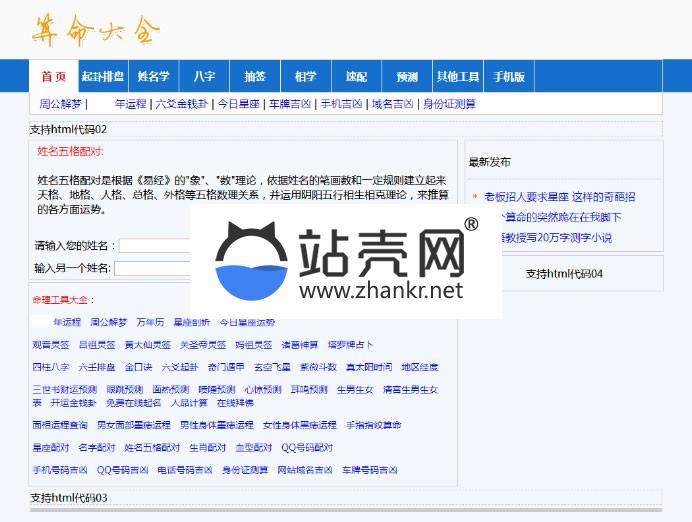
Task: Open the 手指指纹算命 tool link
Action: click(373, 425)
